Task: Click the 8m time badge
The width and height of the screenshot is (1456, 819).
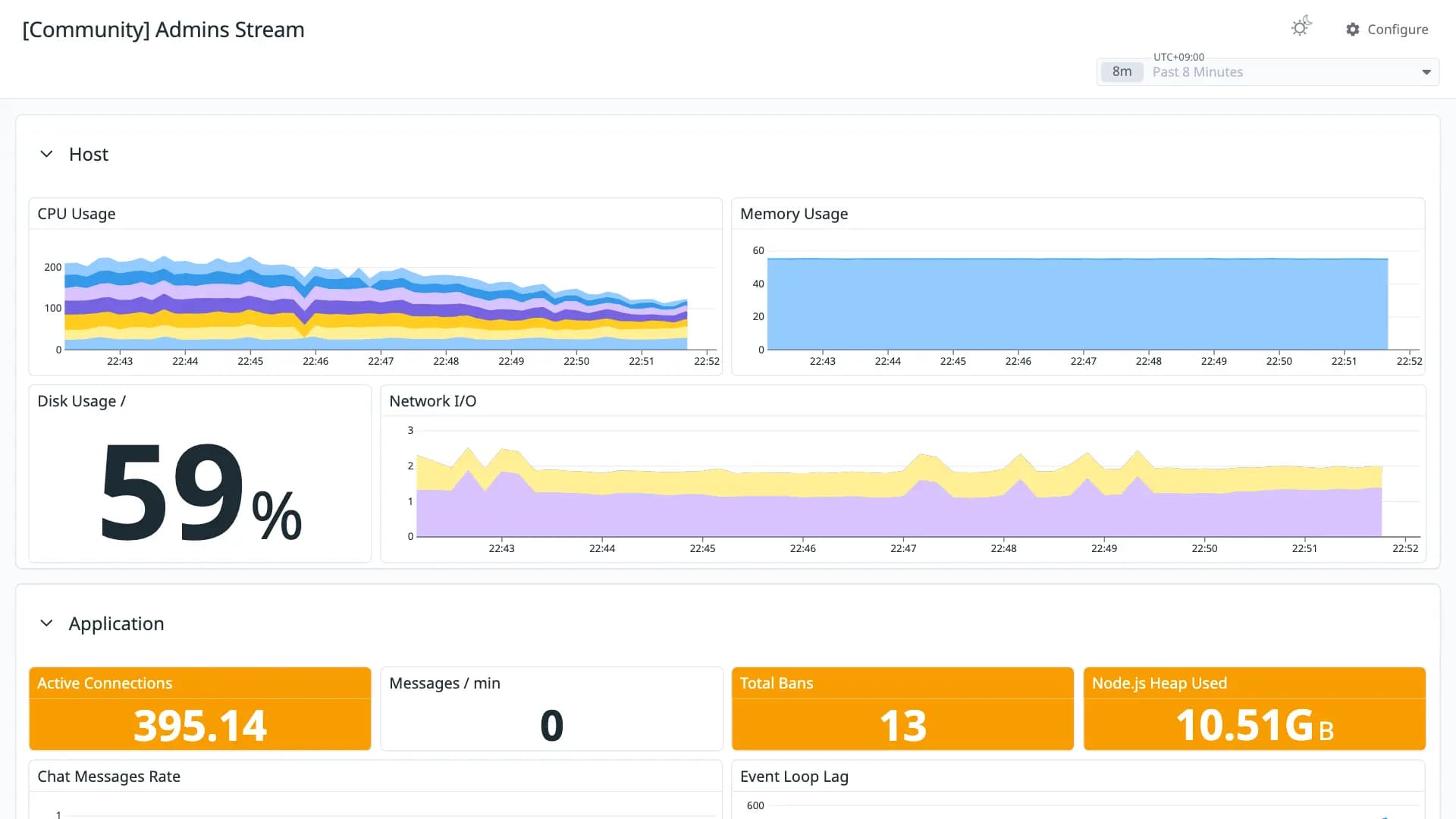Action: coord(1122,72)
